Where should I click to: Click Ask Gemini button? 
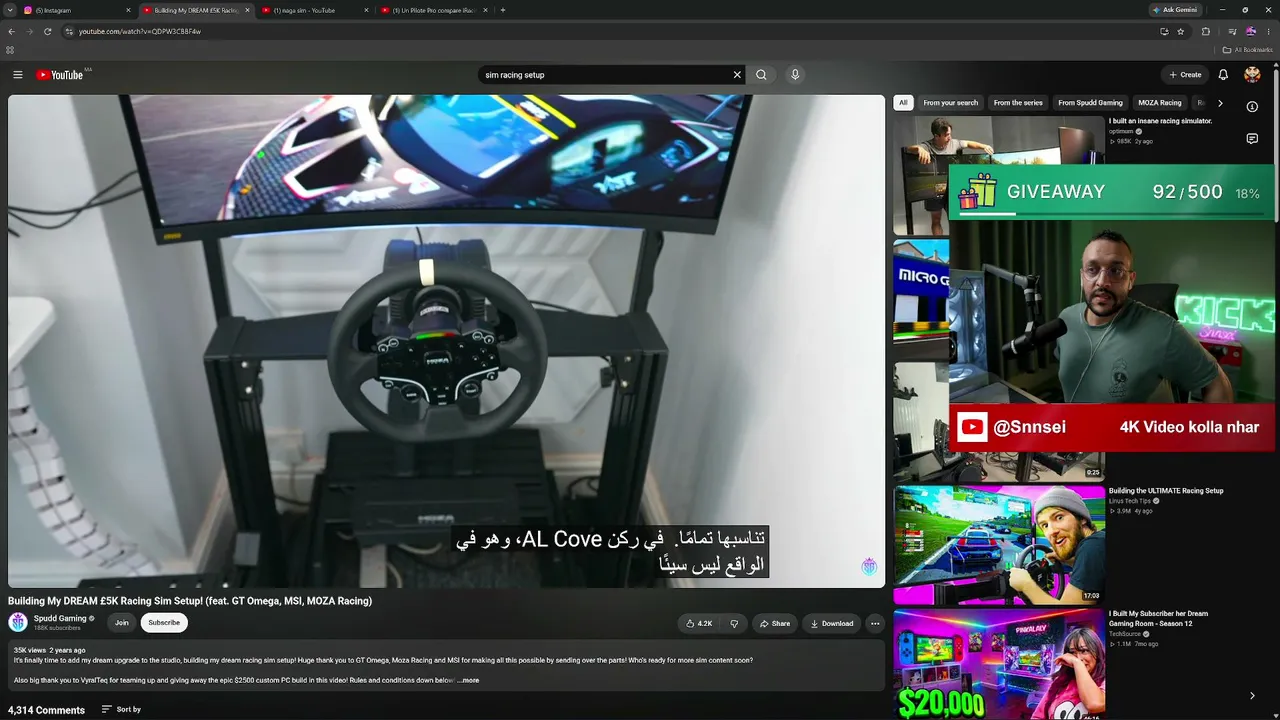coord(1175,10)
